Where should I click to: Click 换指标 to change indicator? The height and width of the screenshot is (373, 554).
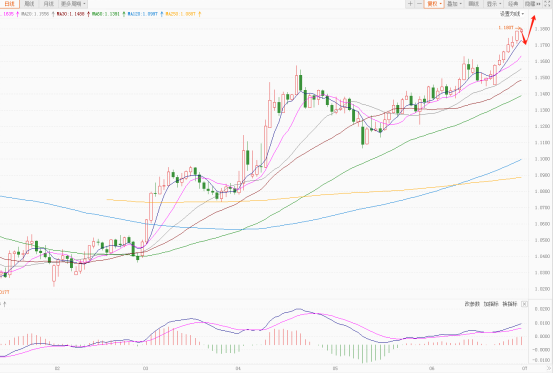pyautogui.click(x=509, y=304)
